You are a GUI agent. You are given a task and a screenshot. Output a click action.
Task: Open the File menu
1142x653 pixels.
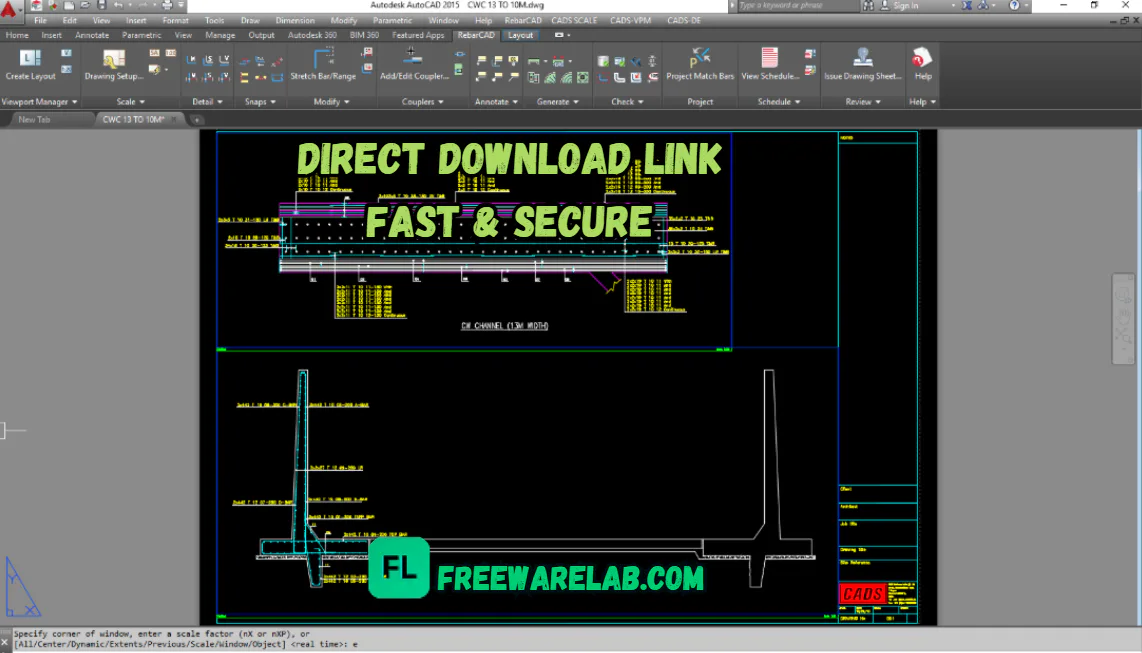40,20
